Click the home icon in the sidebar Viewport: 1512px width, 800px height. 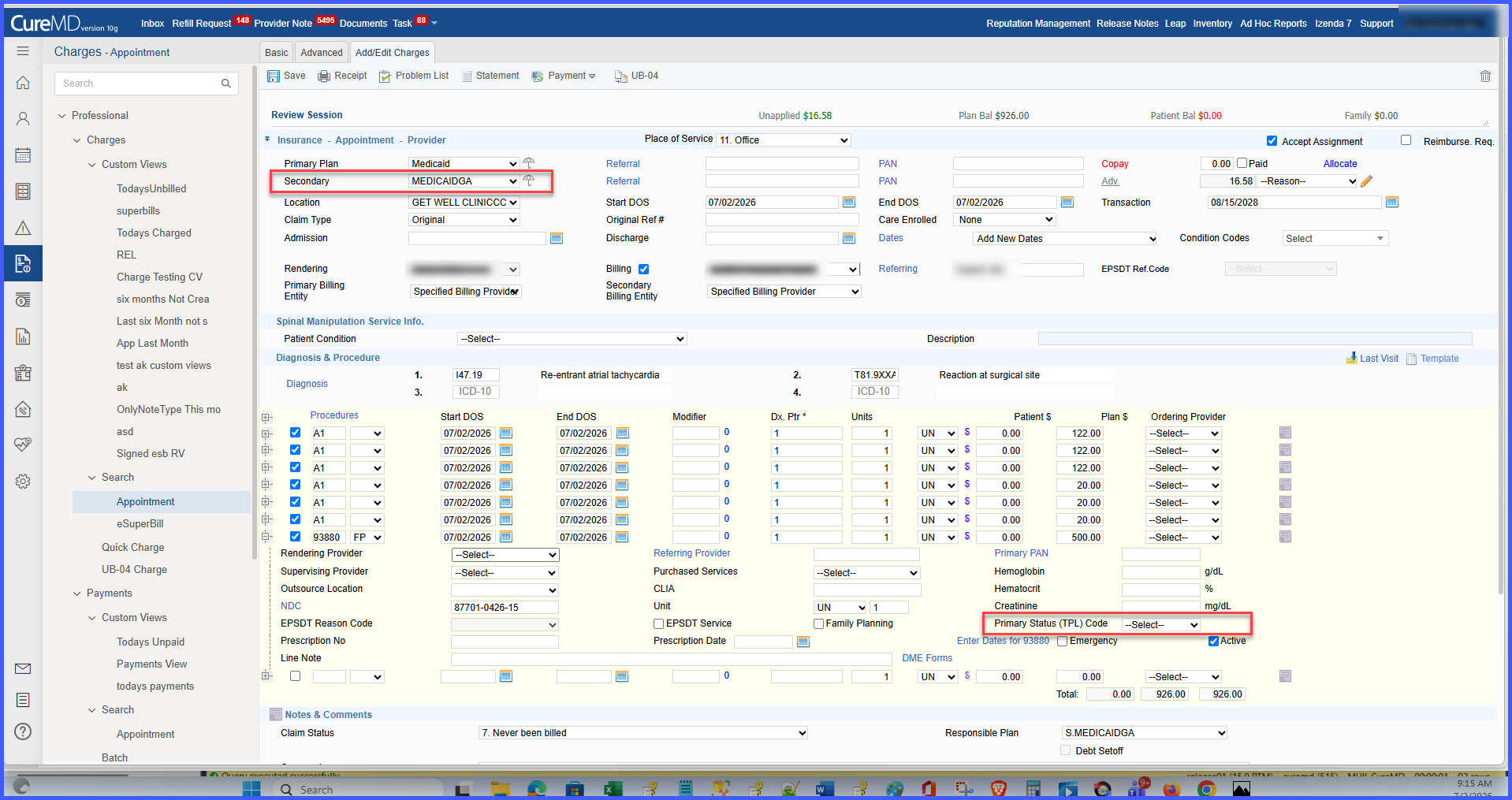tap(23, 83)
